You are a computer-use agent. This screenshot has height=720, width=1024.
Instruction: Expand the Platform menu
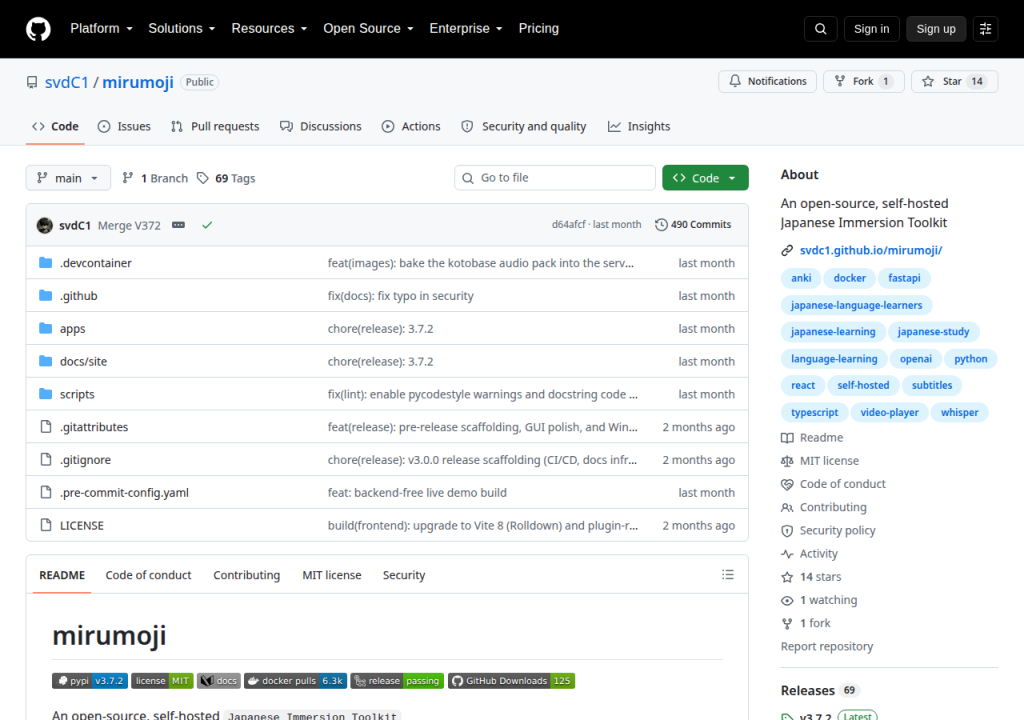point(101,29)
